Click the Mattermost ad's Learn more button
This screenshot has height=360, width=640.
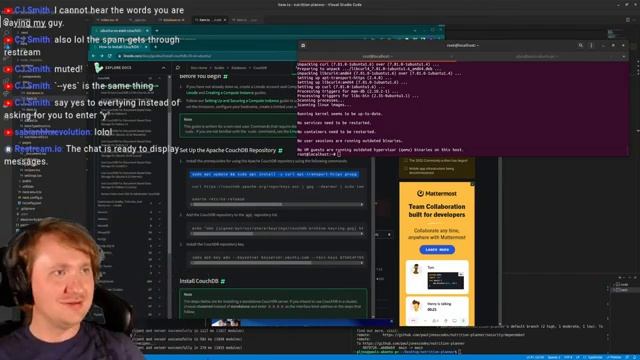pos(437,249)
